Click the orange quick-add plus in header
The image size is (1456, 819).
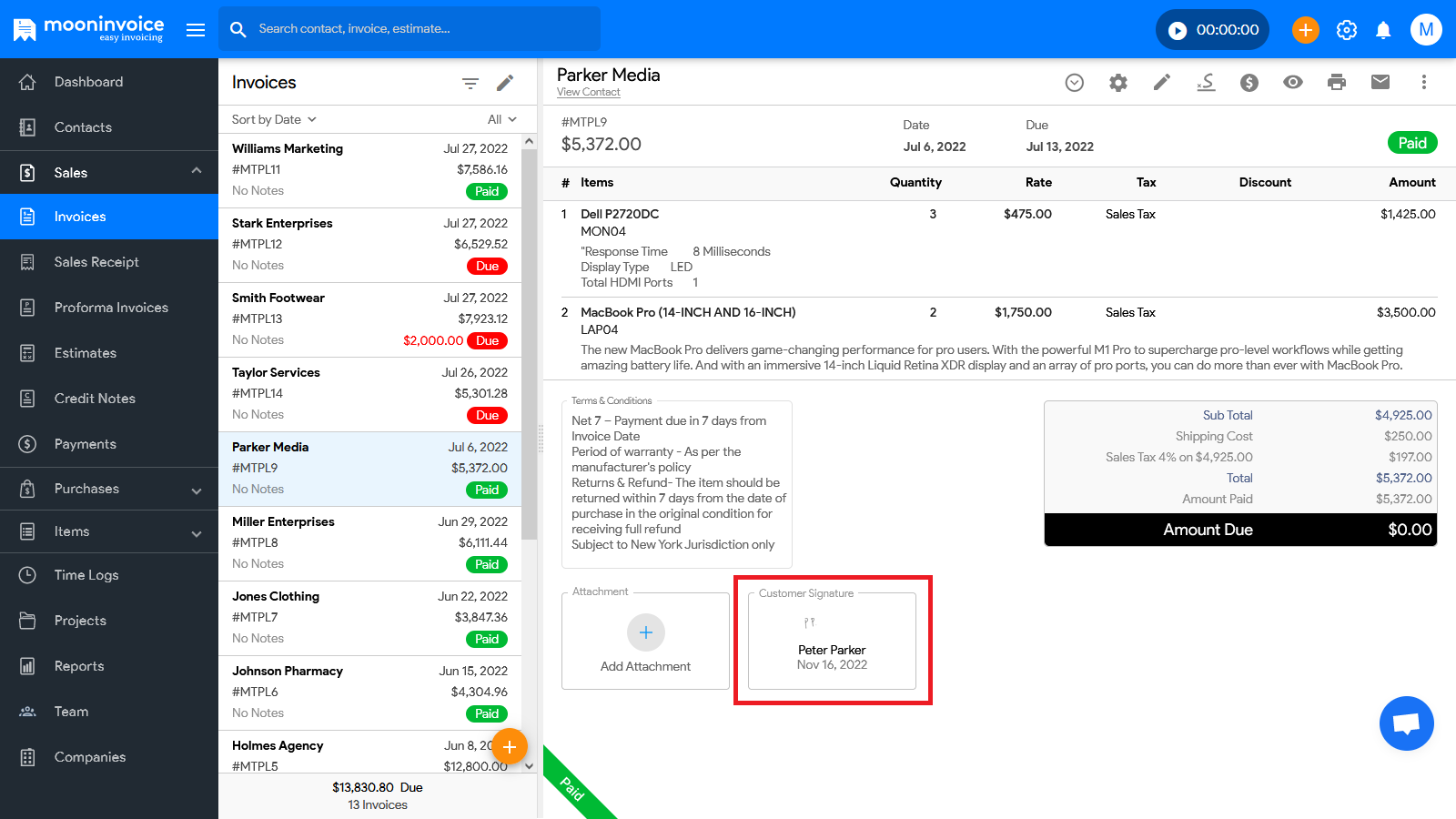pyautogui.click(x=1305, y=30)
